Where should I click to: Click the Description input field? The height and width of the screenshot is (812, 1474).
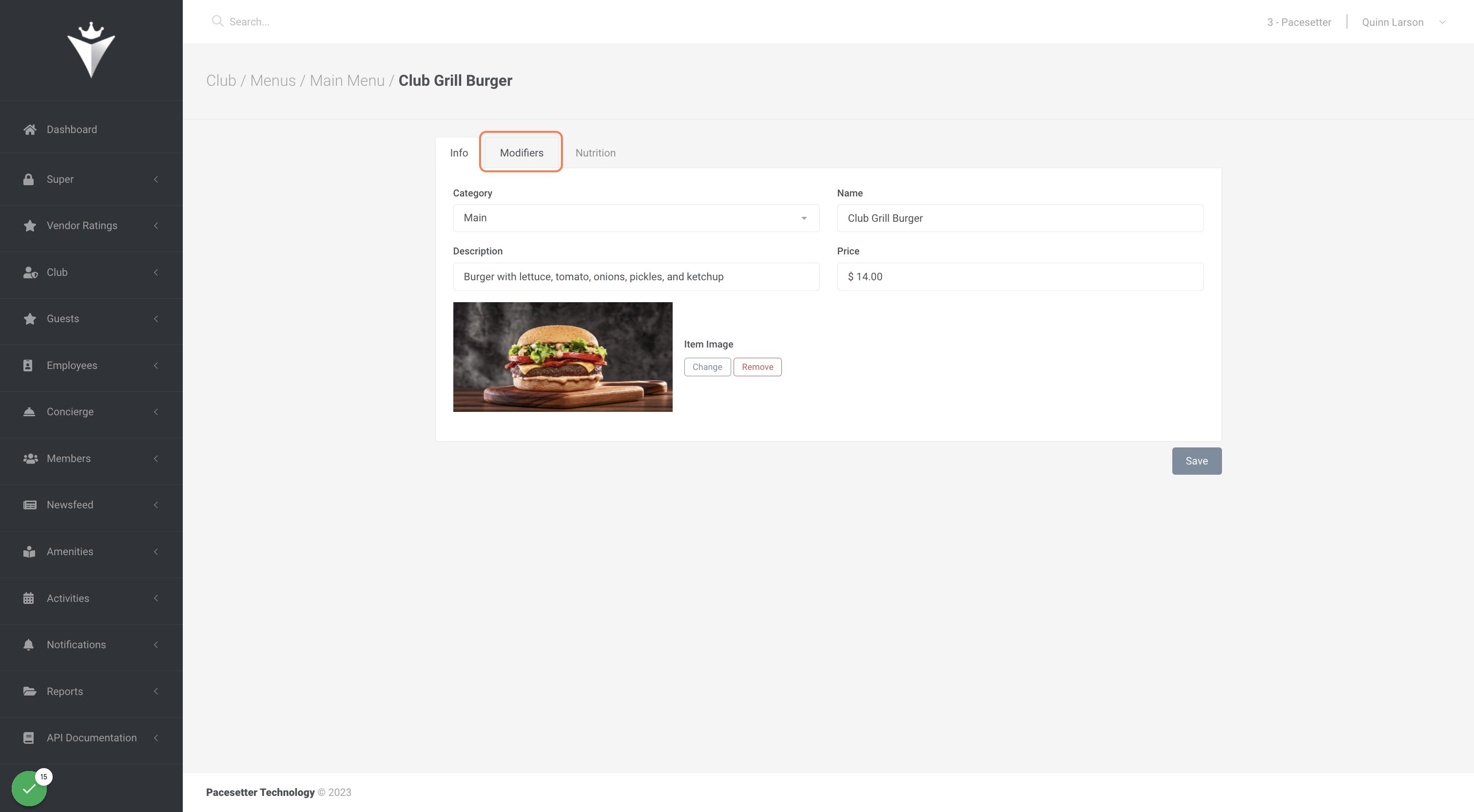[x=636, y=276]
